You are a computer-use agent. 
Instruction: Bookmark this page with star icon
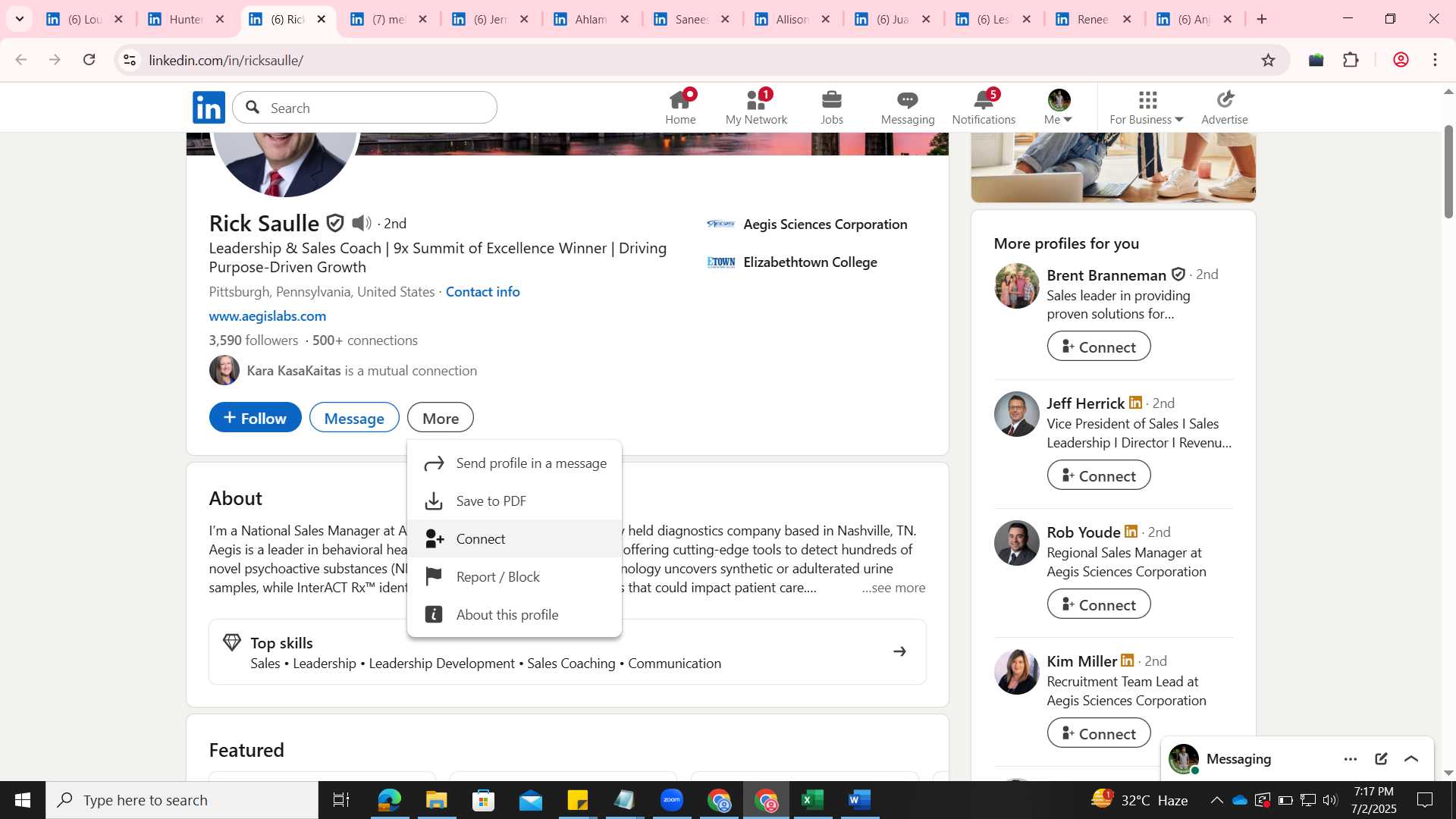click(1268, 60)
